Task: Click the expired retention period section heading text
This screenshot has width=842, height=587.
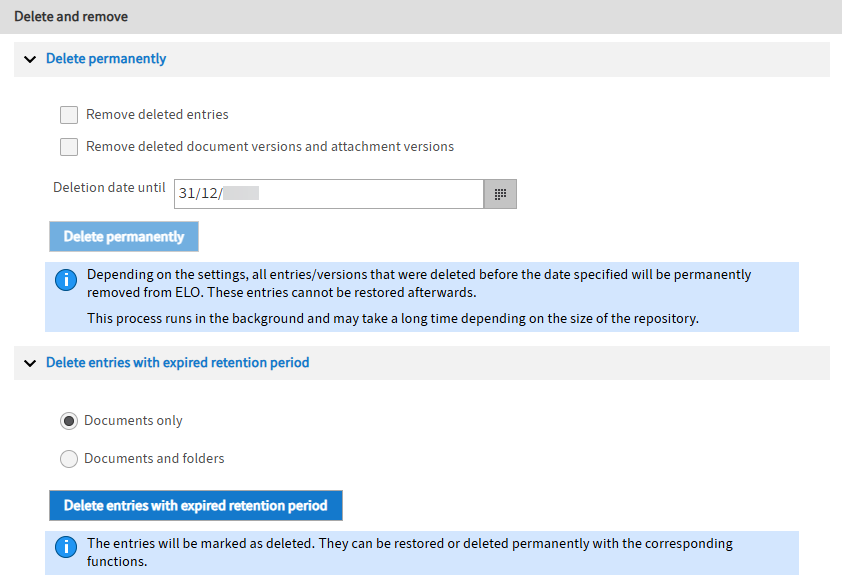Action: point(177,363)
